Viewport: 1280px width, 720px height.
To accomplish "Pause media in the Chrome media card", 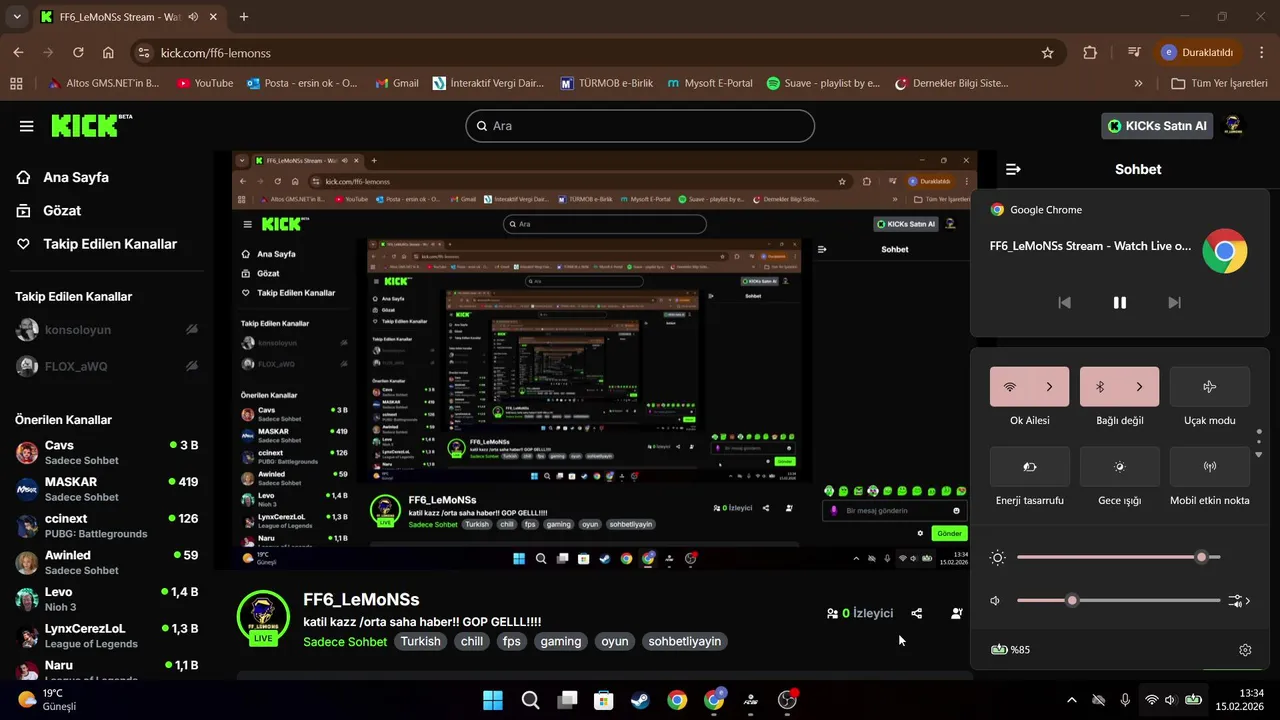I will 1120,303.
